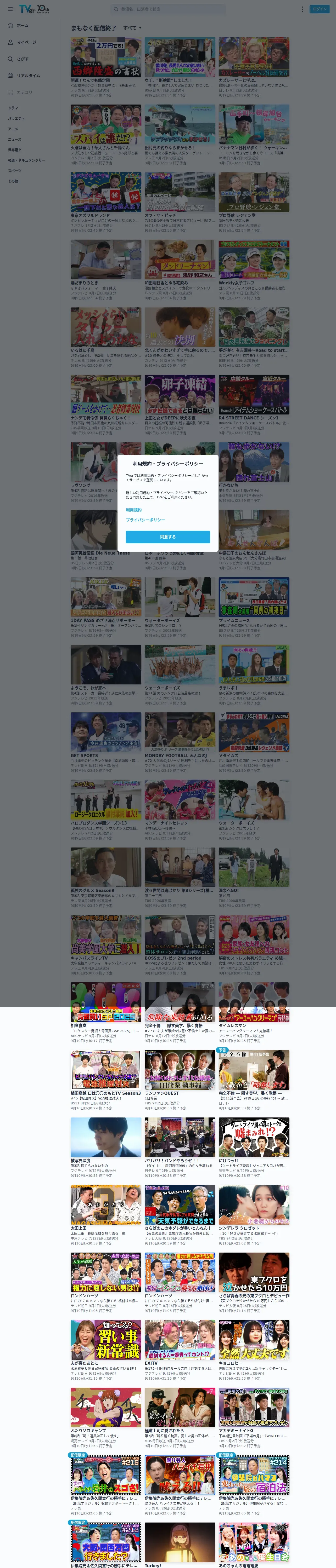The image size is (336, 1568).
Task: Open にけつッ!! program thumbnail
Action: point(254,1138)
